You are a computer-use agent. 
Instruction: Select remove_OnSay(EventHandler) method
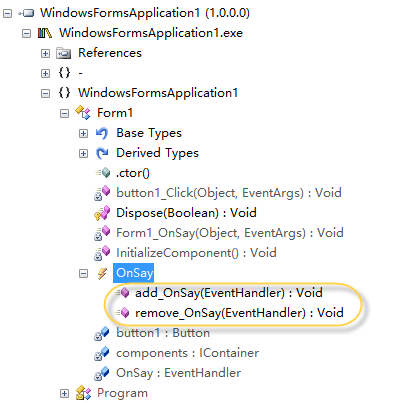click(239, 313)
